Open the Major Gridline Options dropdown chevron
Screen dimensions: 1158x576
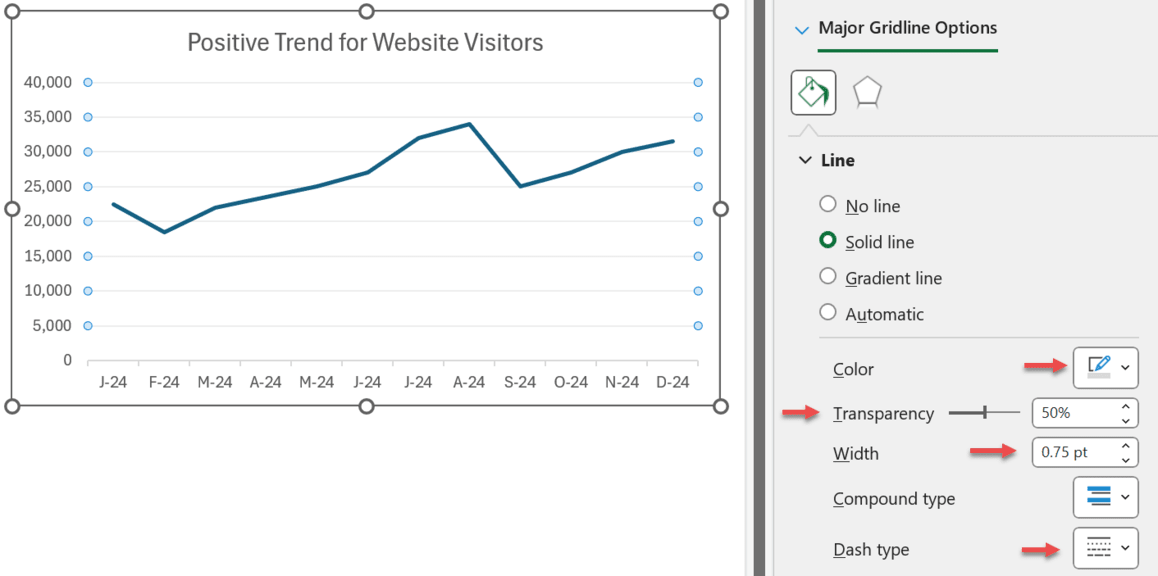pos(801,30)
